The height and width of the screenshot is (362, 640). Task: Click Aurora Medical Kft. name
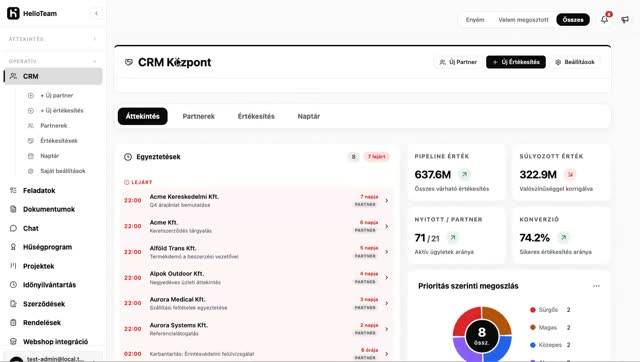177,300
